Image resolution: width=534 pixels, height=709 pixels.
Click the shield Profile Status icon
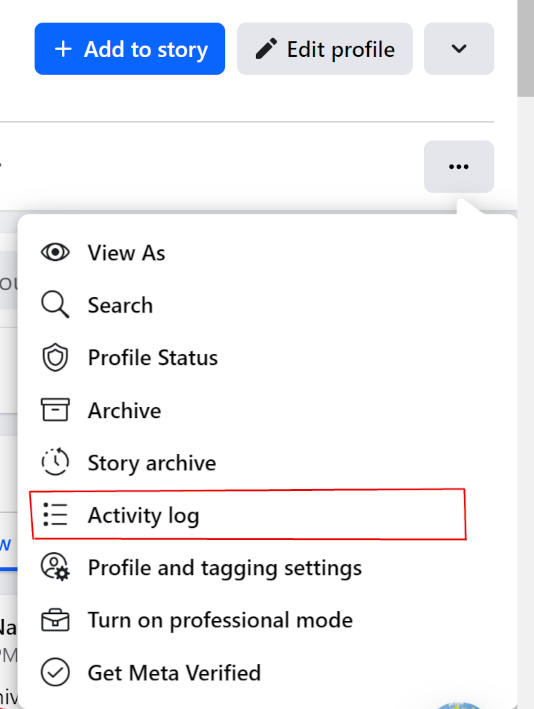click(x=55, y=357)
